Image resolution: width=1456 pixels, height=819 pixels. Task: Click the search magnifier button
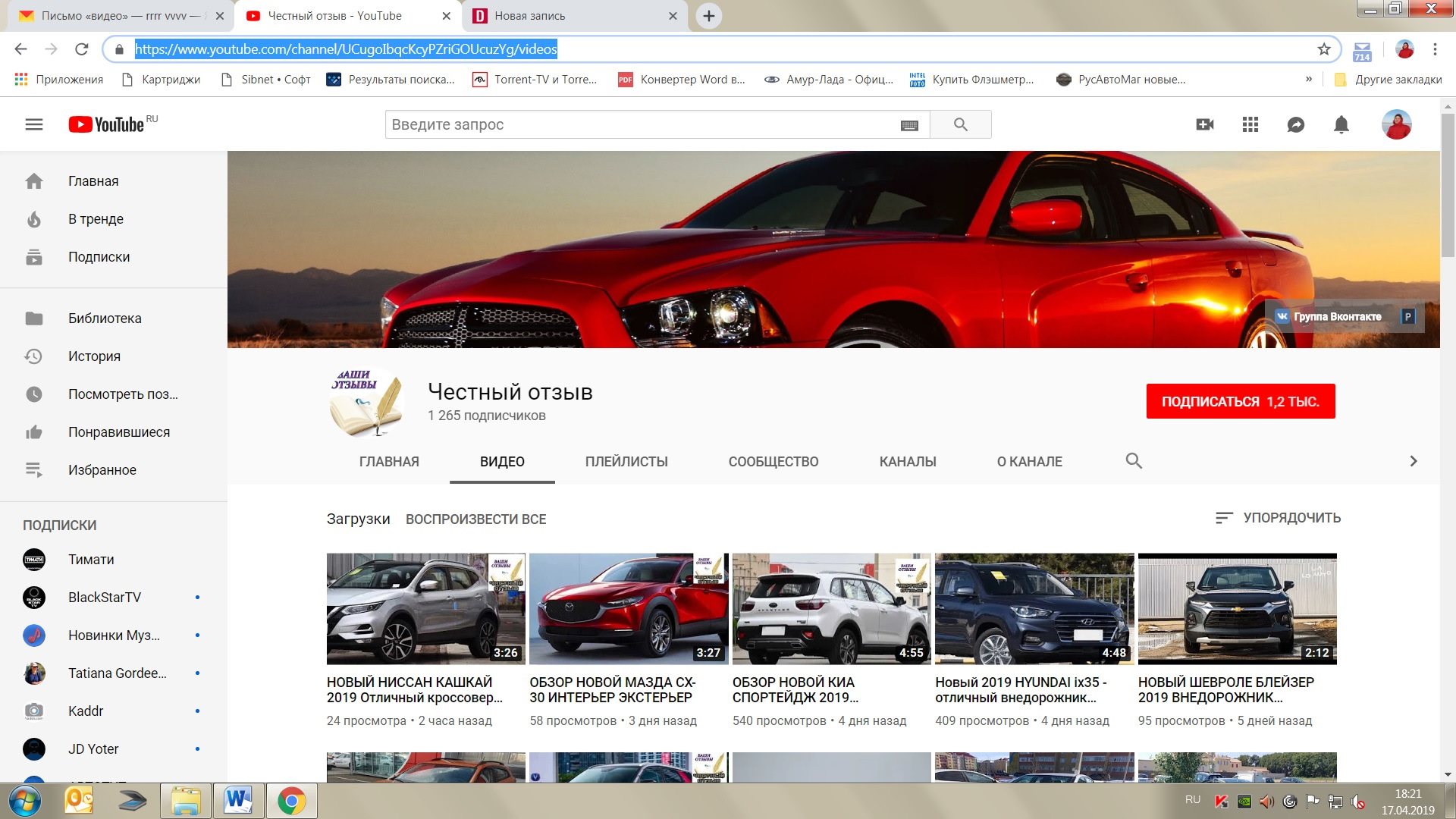(x=960, y=124)
